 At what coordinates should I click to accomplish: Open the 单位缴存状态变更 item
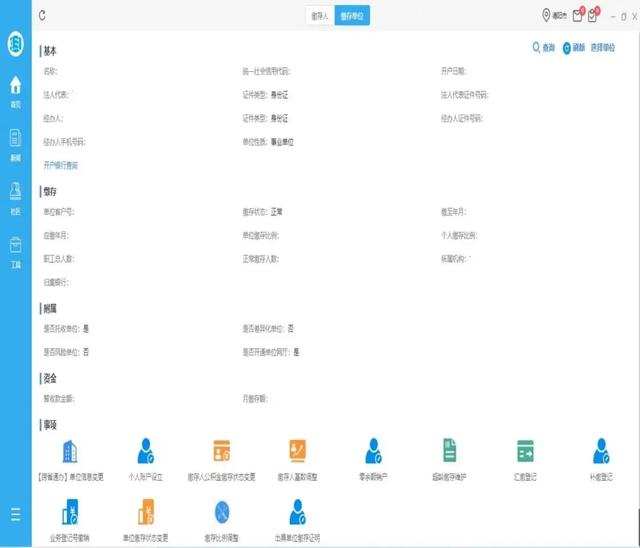[146, 520]
